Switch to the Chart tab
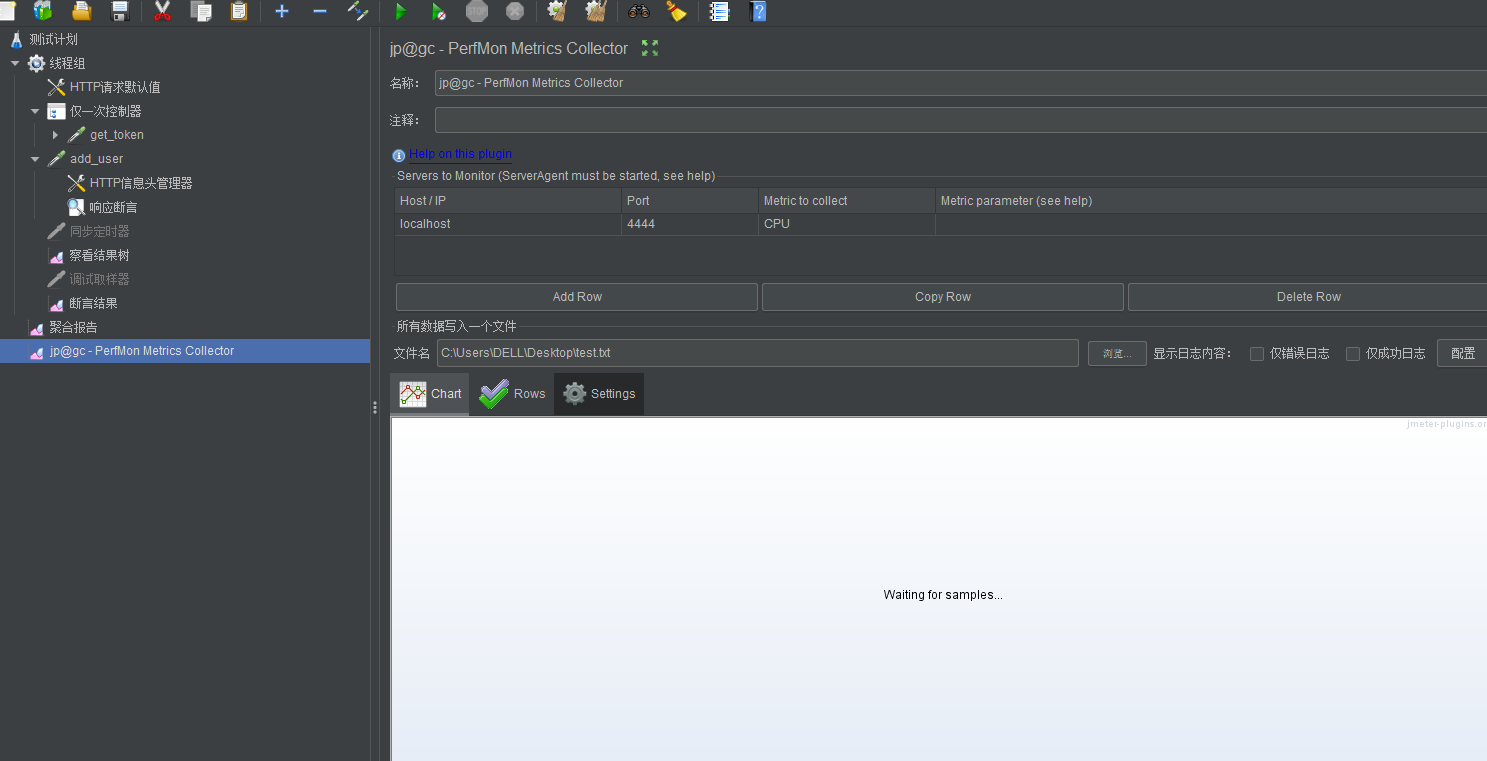This screenshot has height=761, width=1487. (x=430, y=394)
